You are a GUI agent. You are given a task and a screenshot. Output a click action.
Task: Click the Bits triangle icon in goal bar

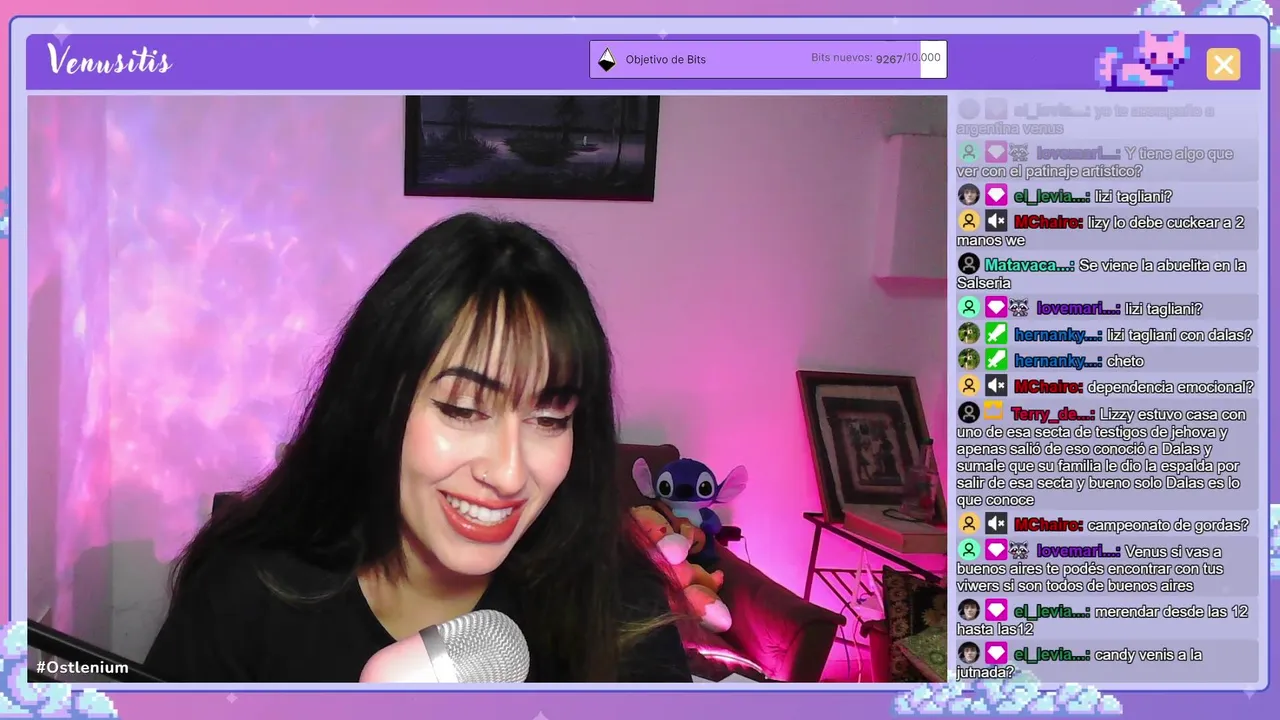(x=607, y=59)
